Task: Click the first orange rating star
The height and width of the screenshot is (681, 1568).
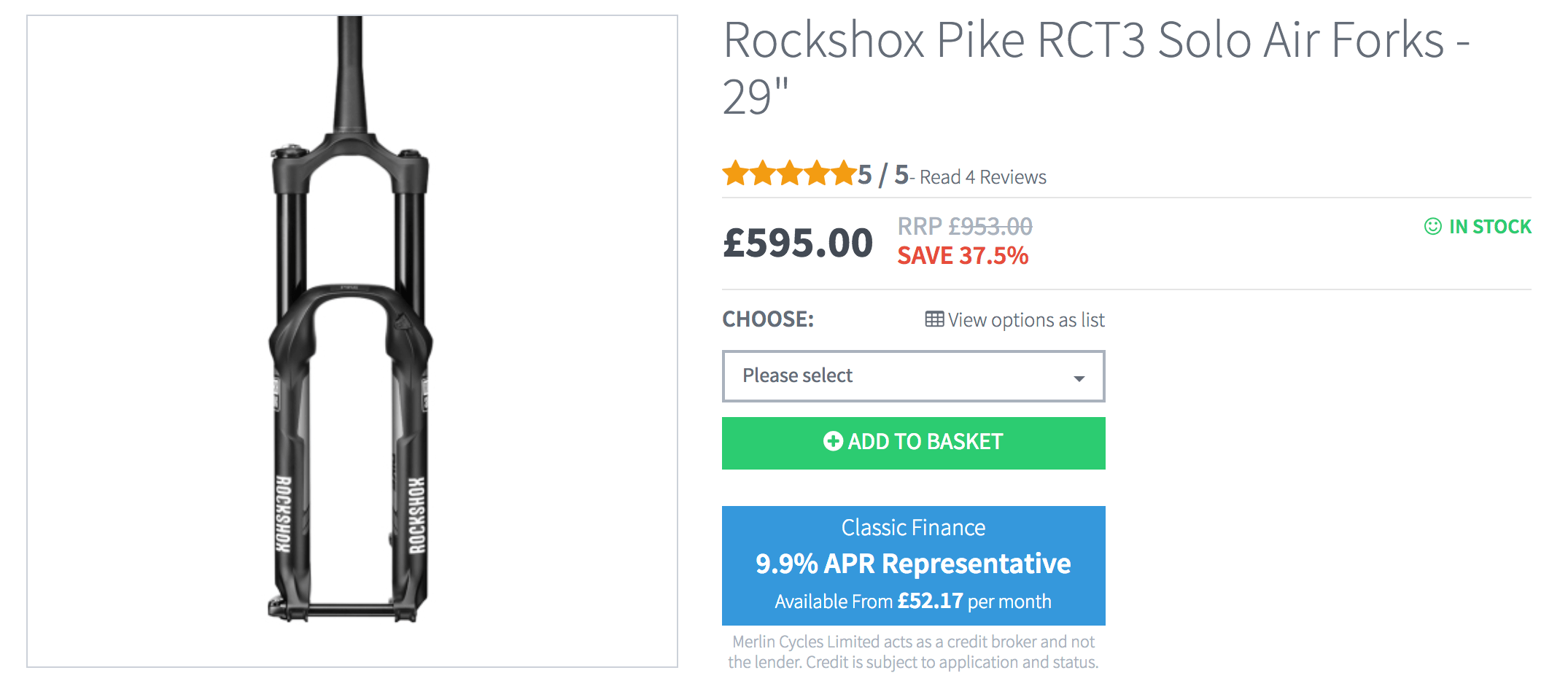Action: (735, 174)
